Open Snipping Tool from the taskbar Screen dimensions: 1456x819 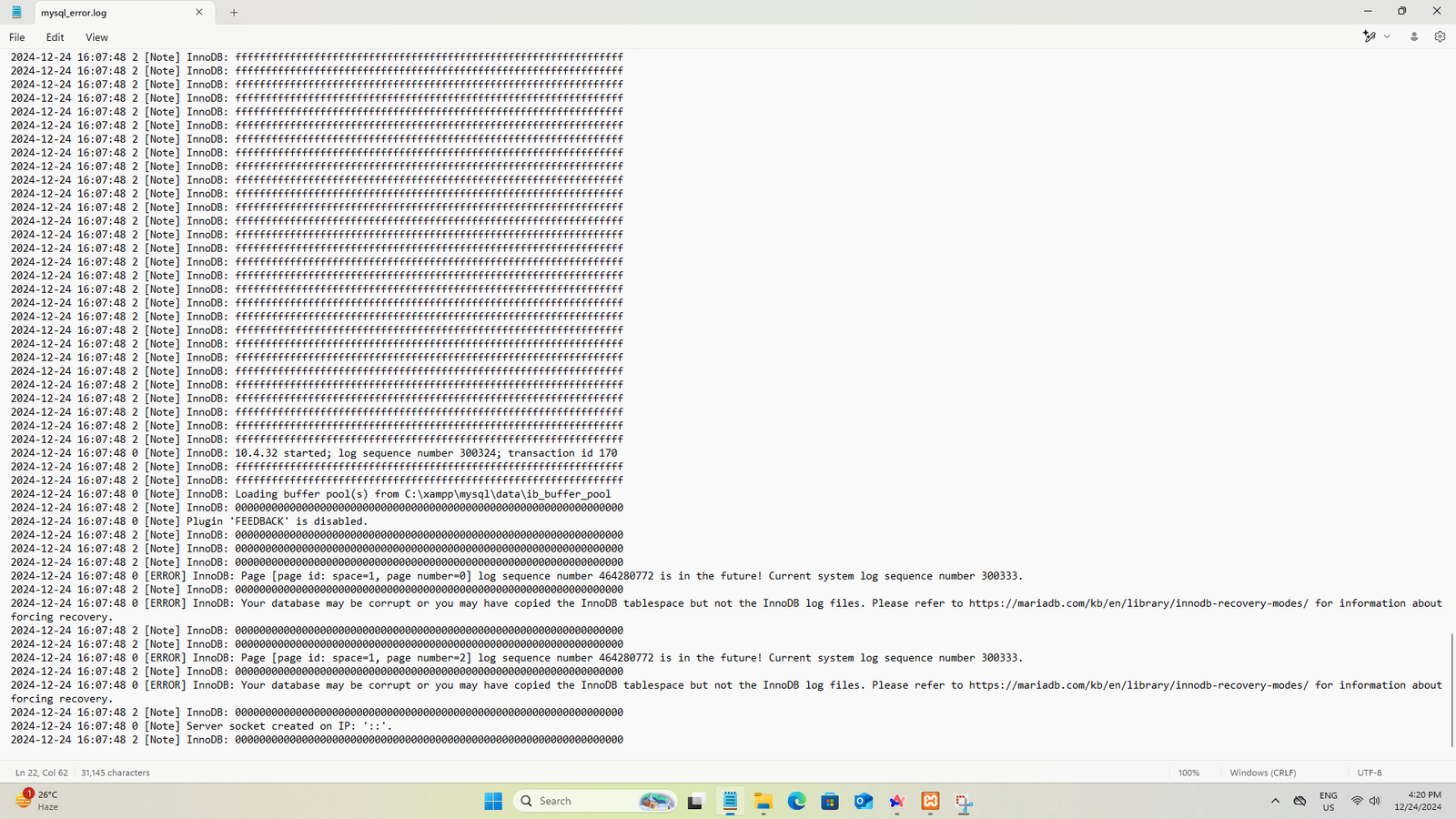(964, 801)
